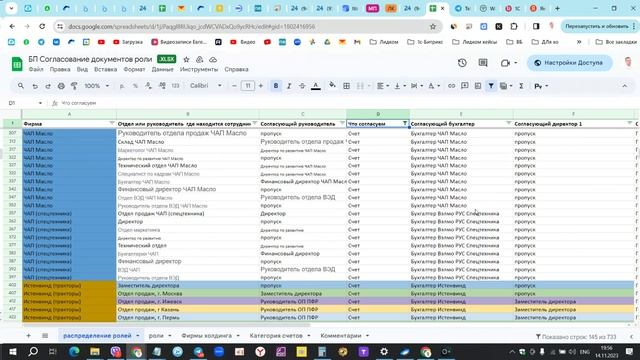Open text wrapping dropdown
Image resolution: width=640 pixels, height=360 pixels.
pos(416,86)
